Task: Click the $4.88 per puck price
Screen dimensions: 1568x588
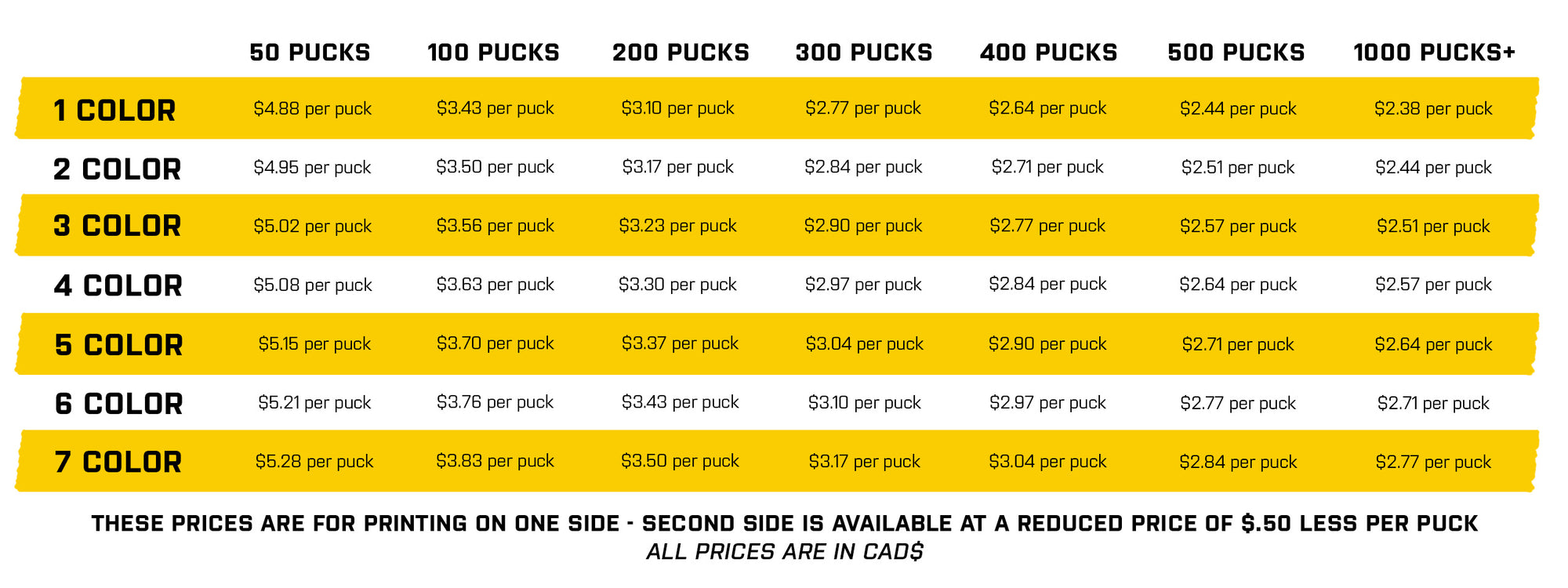Action: tap(312, 109)
